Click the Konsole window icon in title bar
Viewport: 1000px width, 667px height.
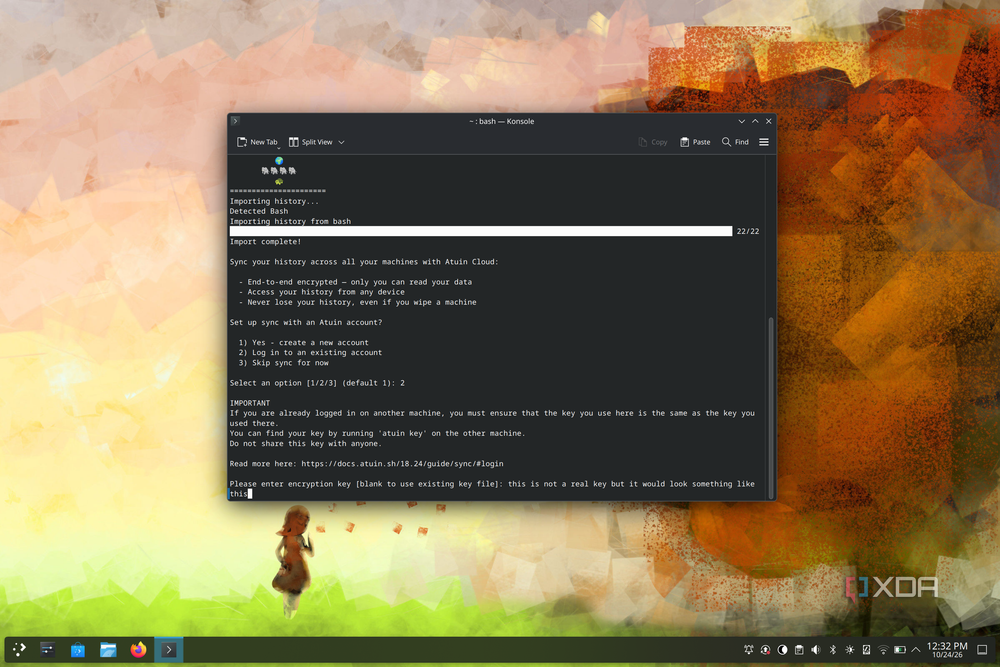tap(235, 121)
